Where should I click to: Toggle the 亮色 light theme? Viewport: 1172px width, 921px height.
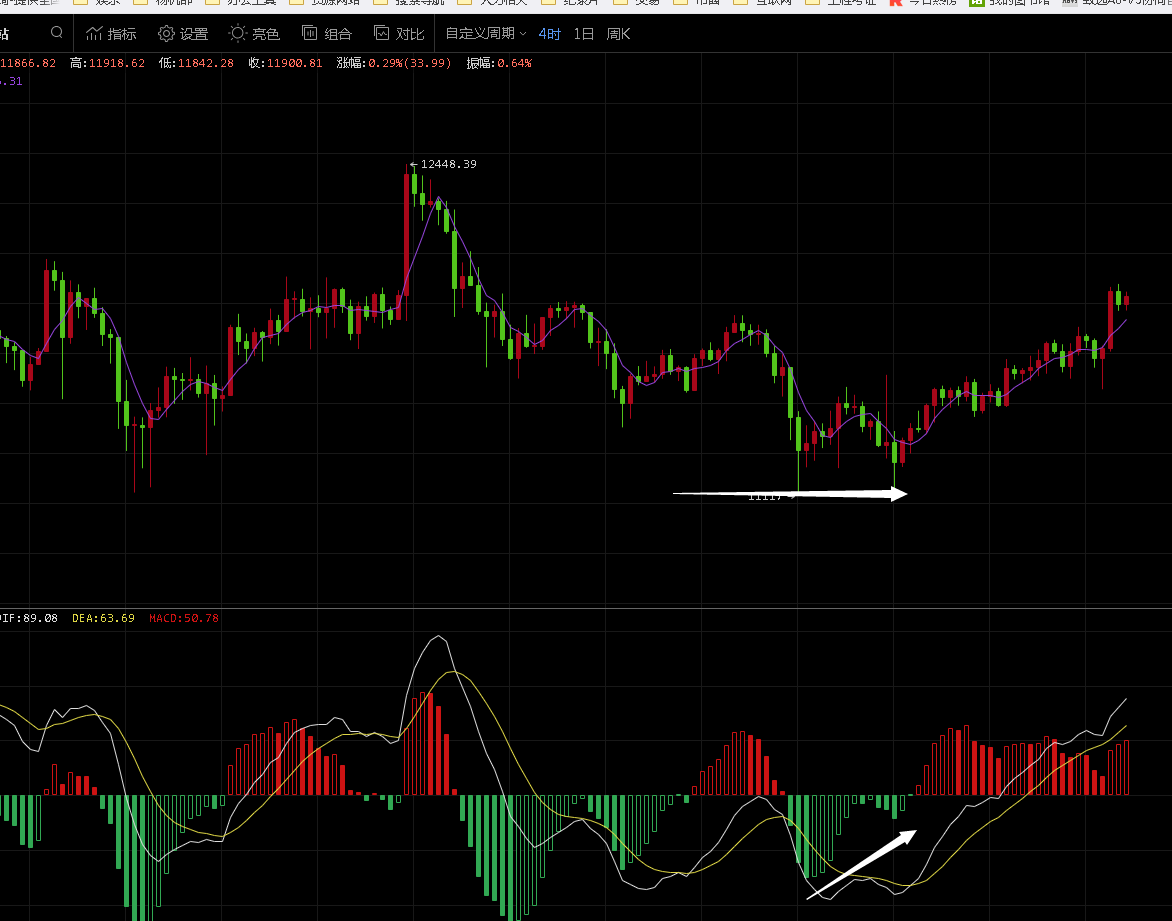(x=254, y=34)
